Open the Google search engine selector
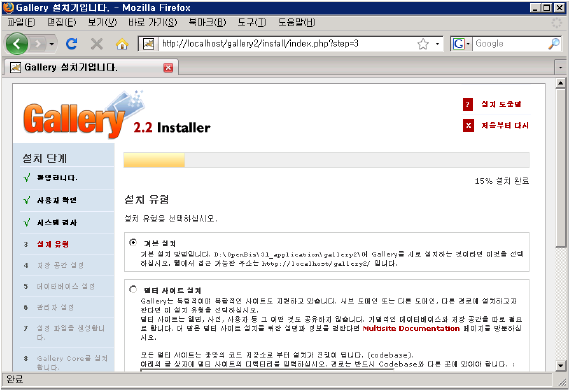 461,44
